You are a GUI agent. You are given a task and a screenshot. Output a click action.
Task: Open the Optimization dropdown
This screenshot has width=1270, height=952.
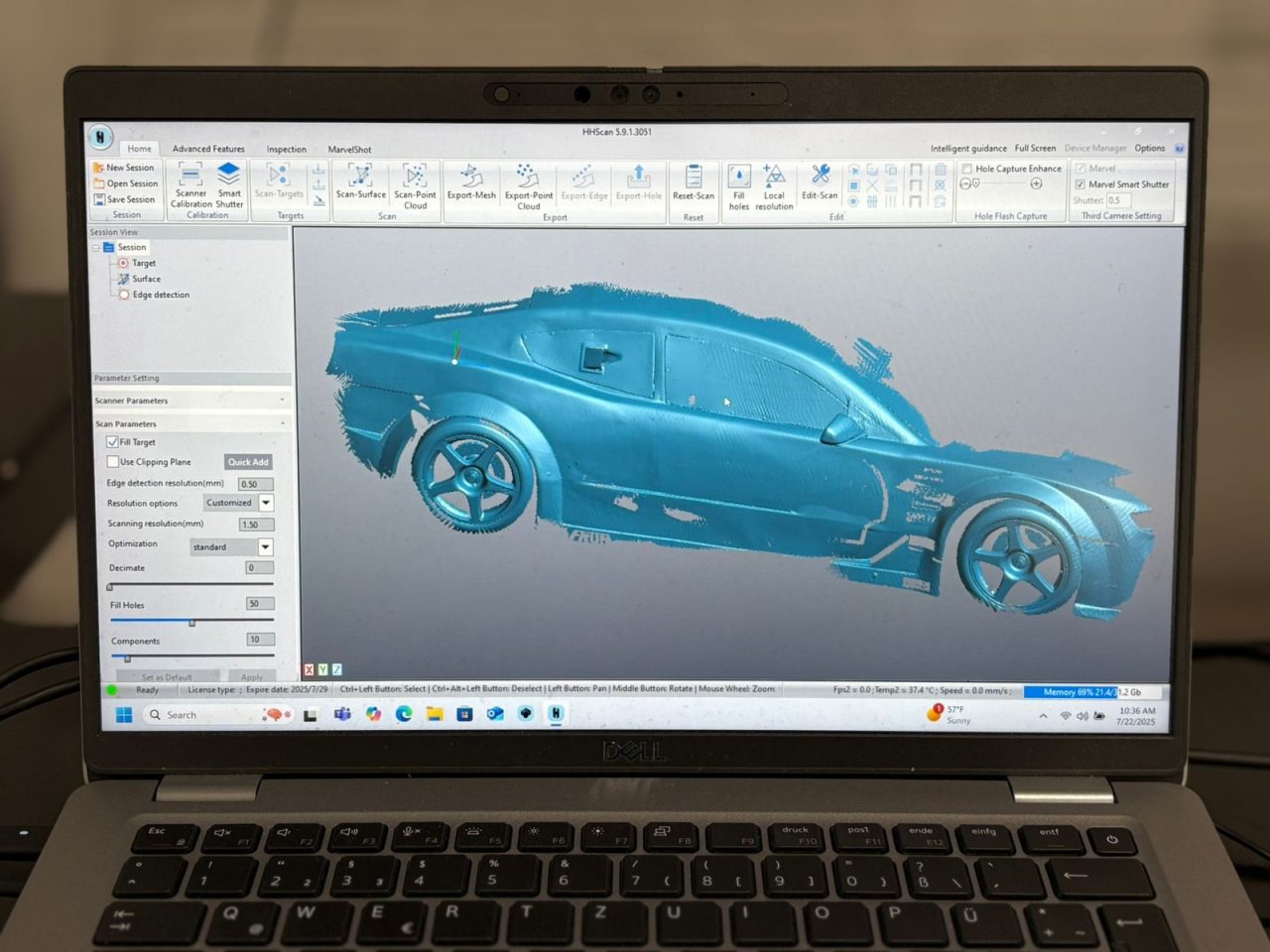266,547
